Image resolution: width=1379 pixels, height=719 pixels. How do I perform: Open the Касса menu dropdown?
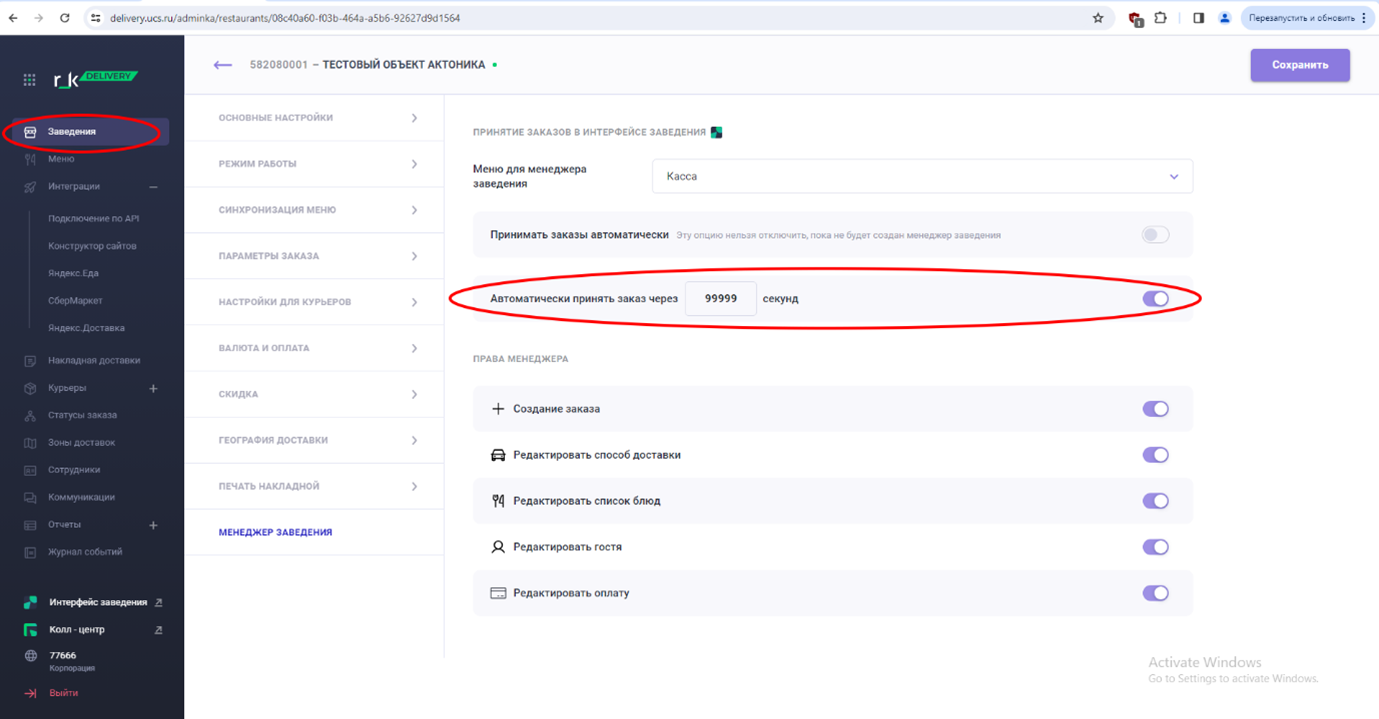tap(921, 177)
